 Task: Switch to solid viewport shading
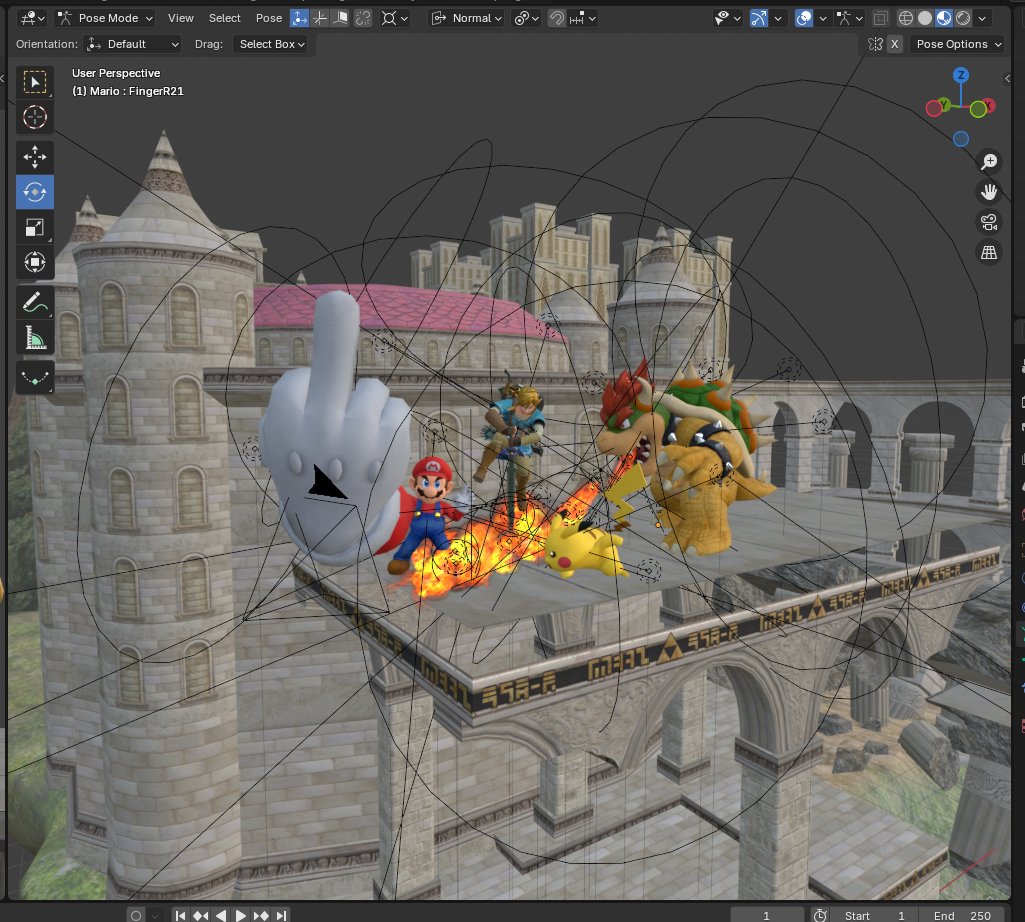[x=925, y=18]
